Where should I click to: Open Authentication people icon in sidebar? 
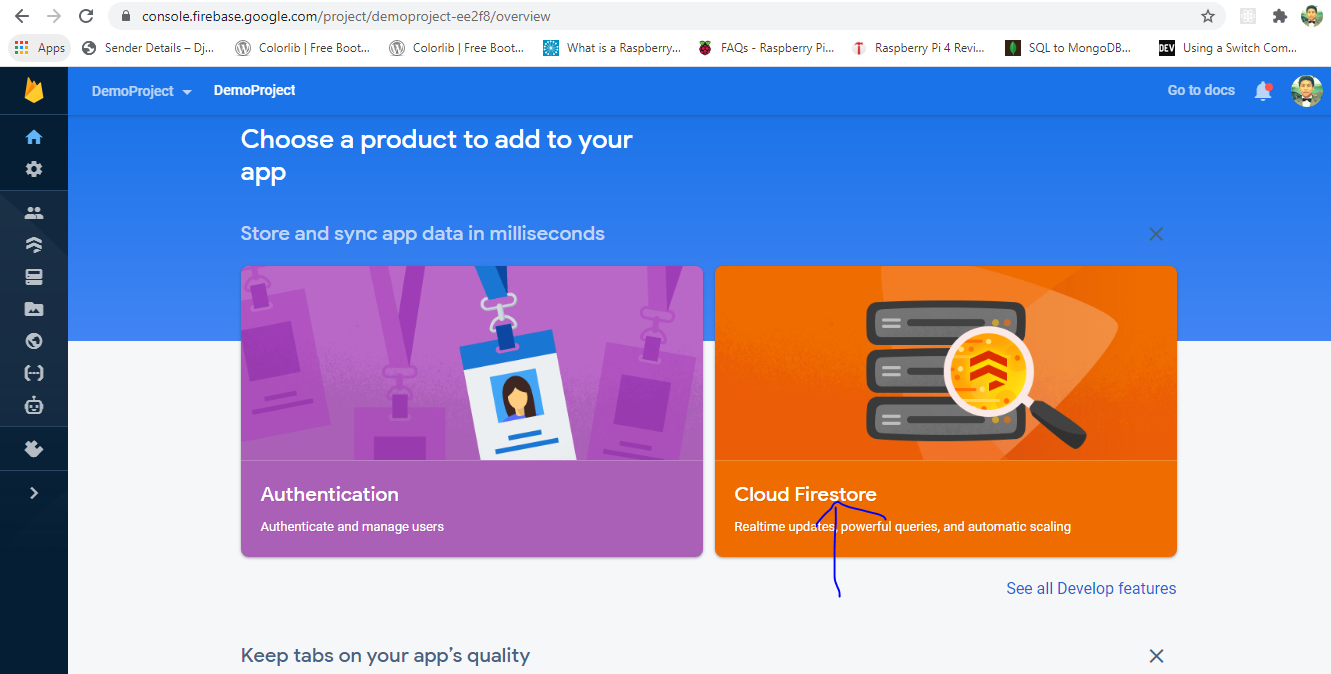[34, 213]
